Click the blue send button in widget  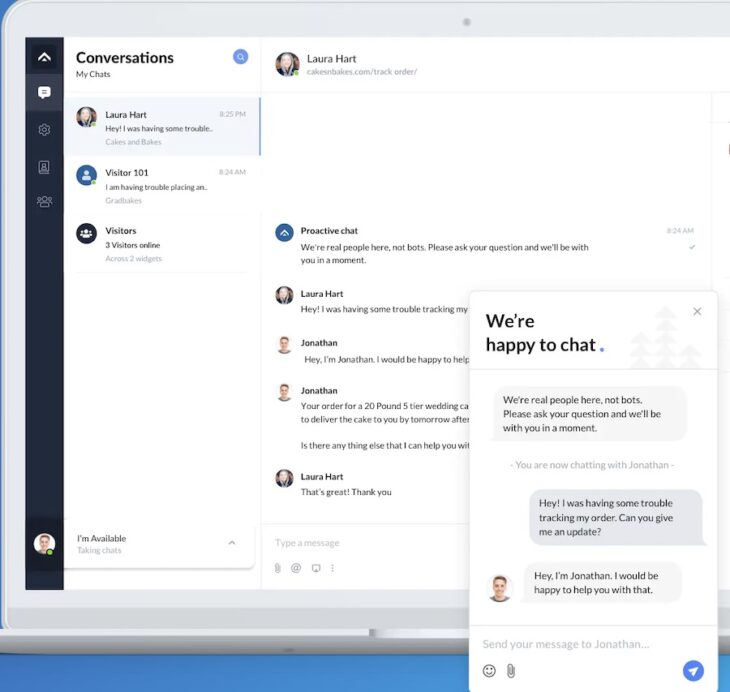693,671
